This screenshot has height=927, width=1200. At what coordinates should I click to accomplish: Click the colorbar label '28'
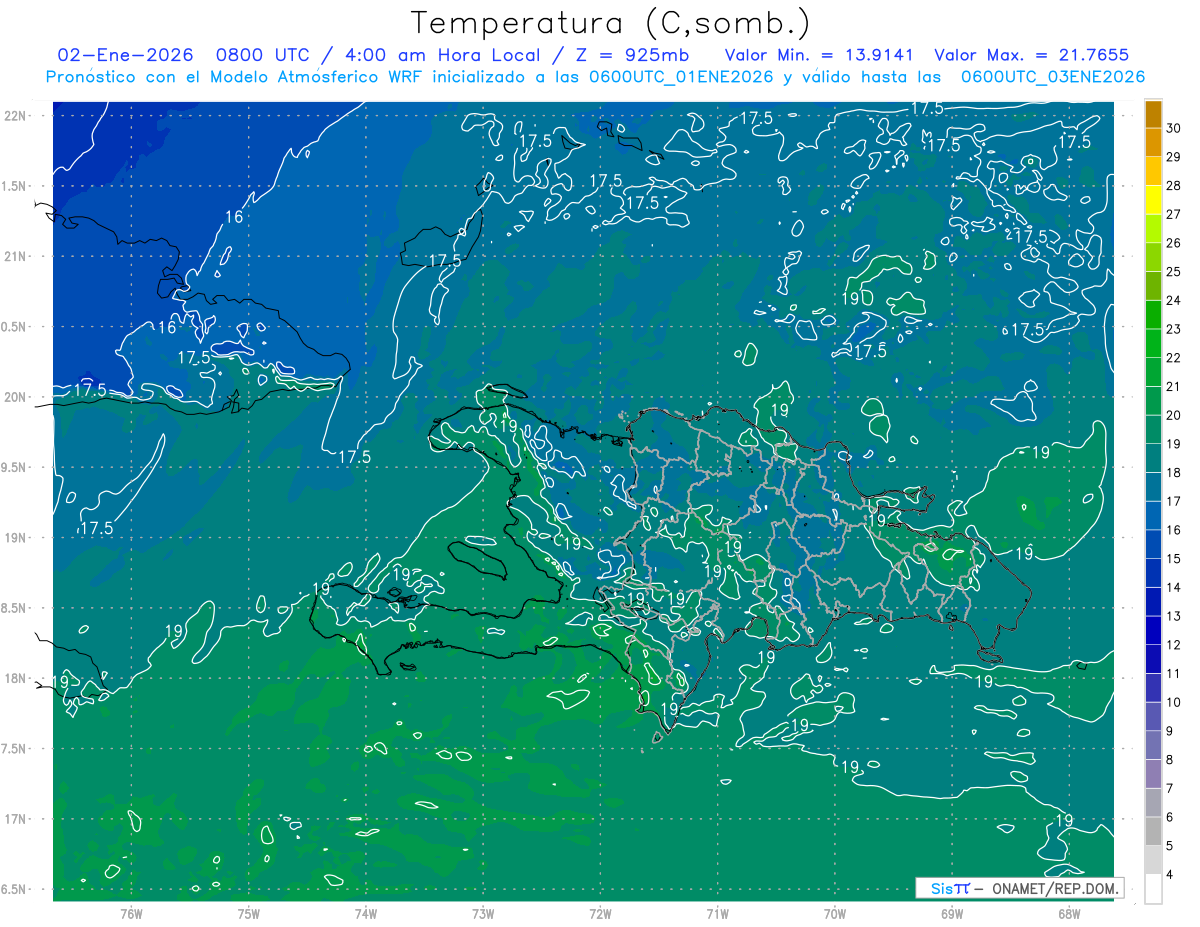(x=1174, y=185)
